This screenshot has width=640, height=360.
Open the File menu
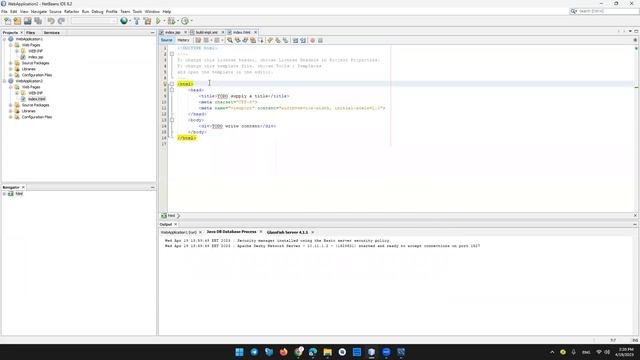(x=4, y=11)
